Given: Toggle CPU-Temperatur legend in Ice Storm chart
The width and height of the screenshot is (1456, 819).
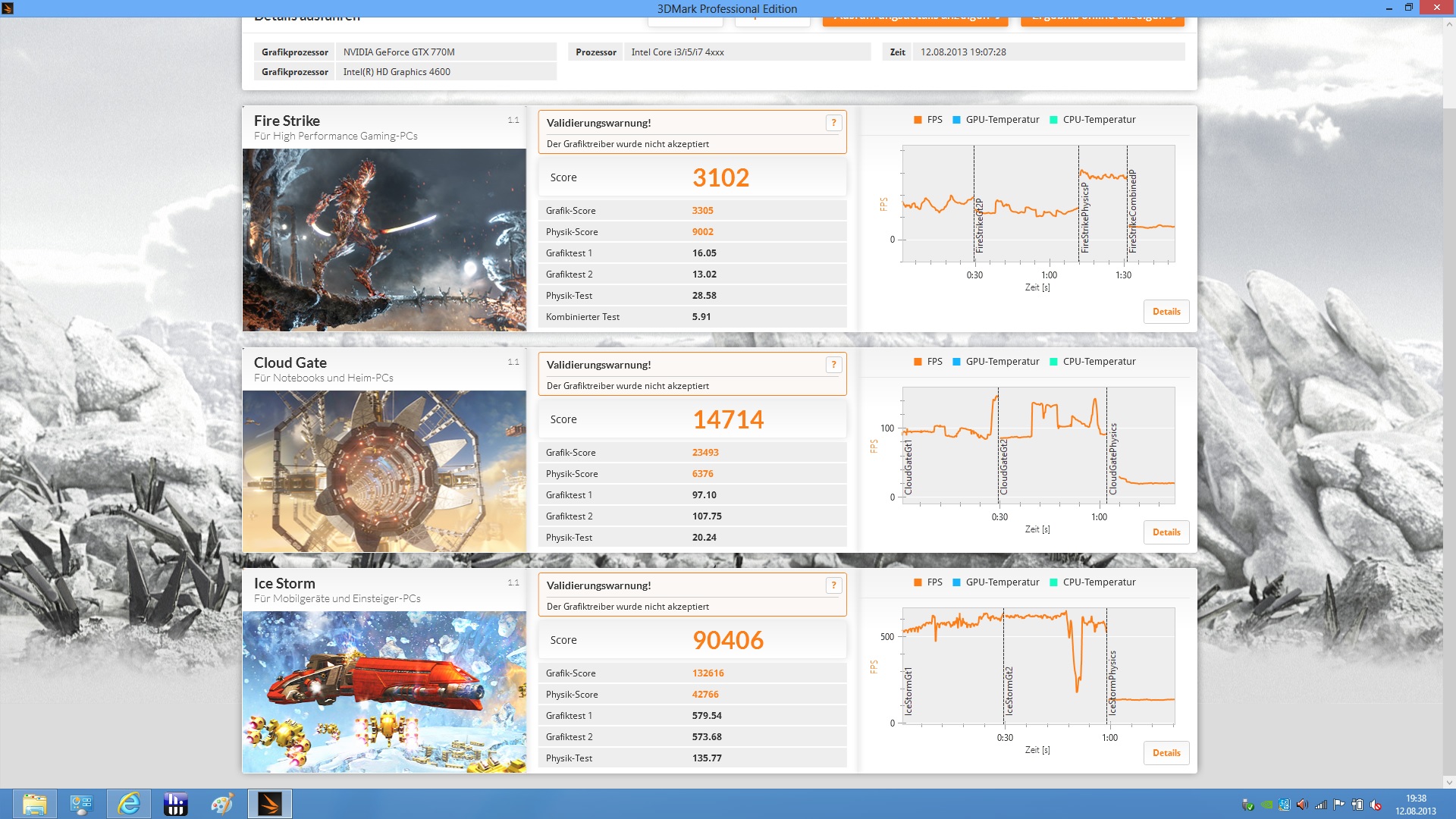Looking at the screenshot, I should click(x=1092, y=582).
